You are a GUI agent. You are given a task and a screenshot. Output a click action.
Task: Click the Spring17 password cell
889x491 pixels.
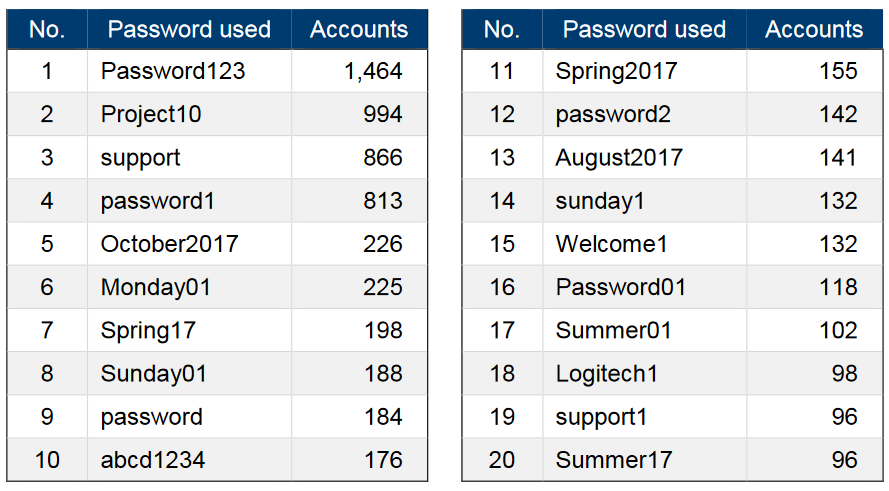[148, 330]
